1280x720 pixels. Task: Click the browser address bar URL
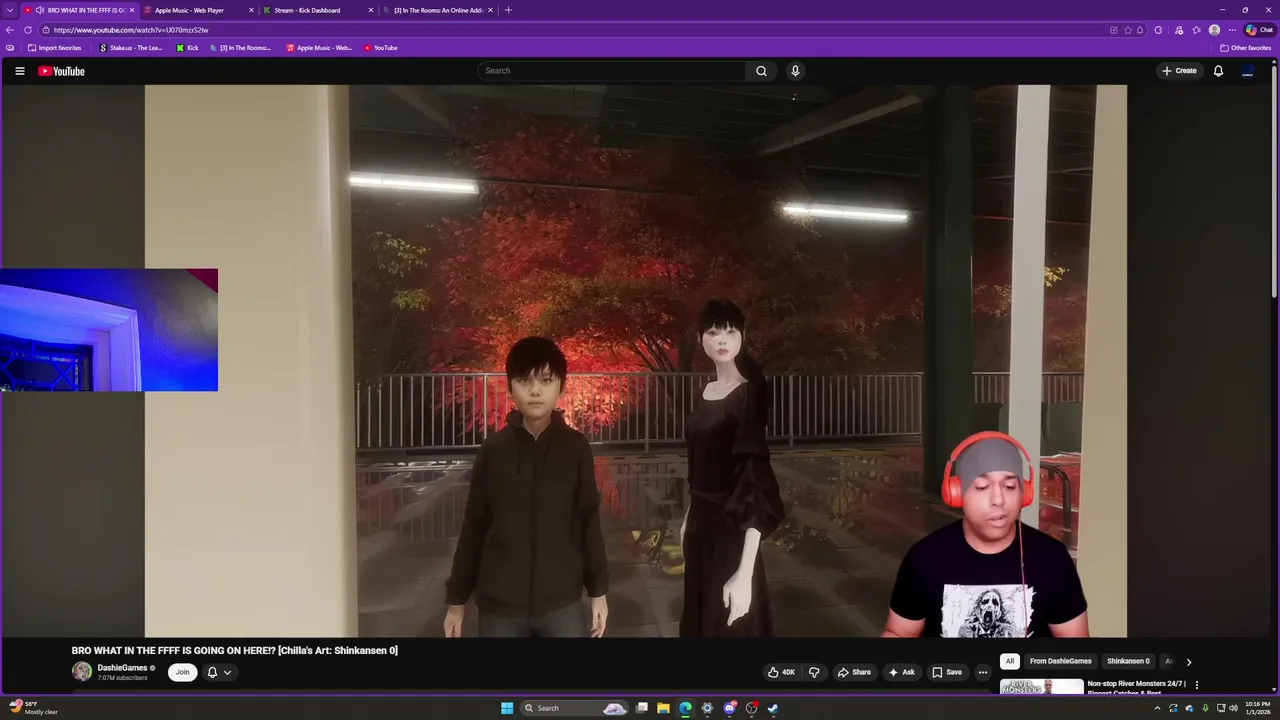(x=131, y=30)
